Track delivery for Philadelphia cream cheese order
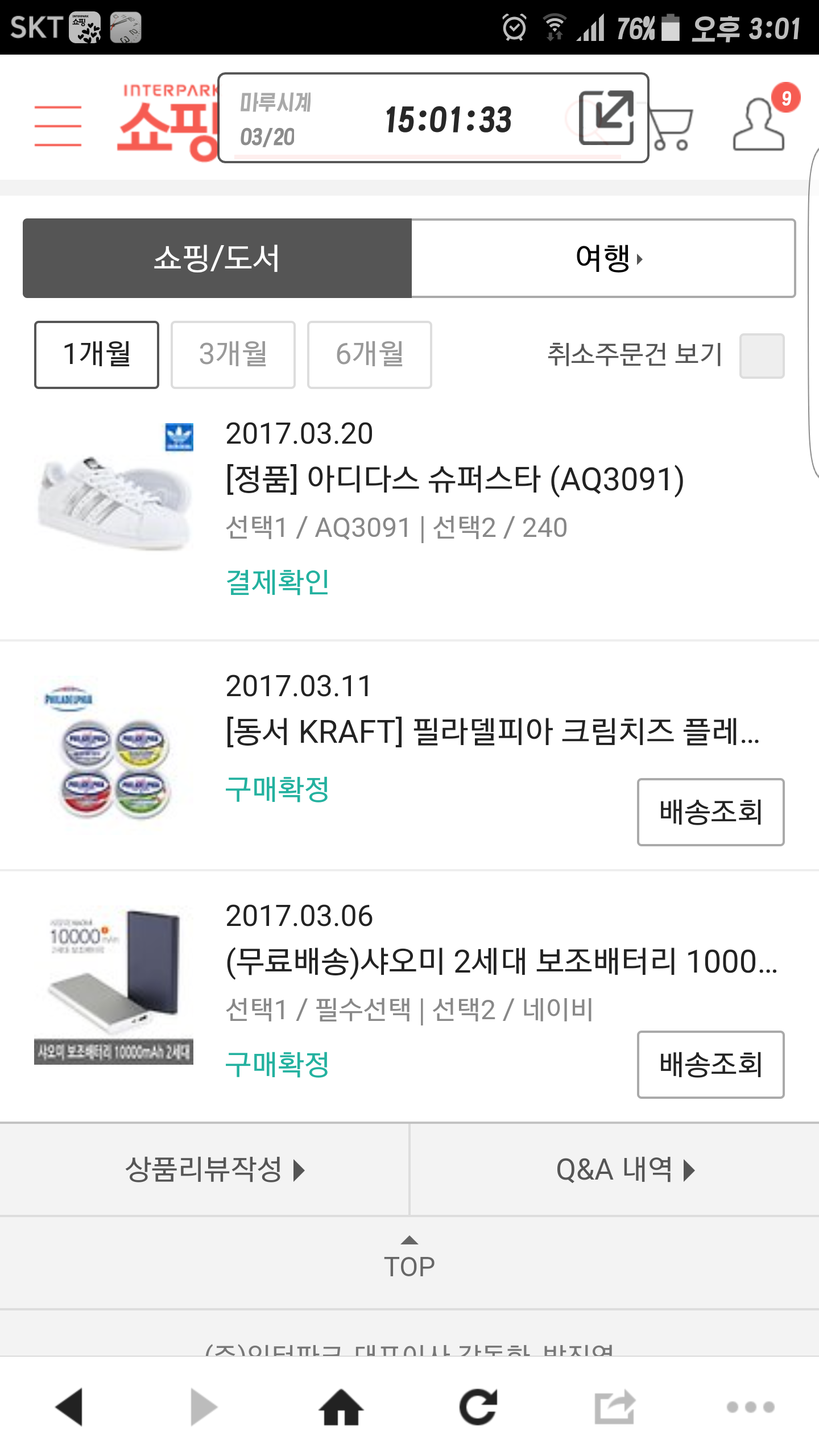819x1456 pixels. click(710, 812)
